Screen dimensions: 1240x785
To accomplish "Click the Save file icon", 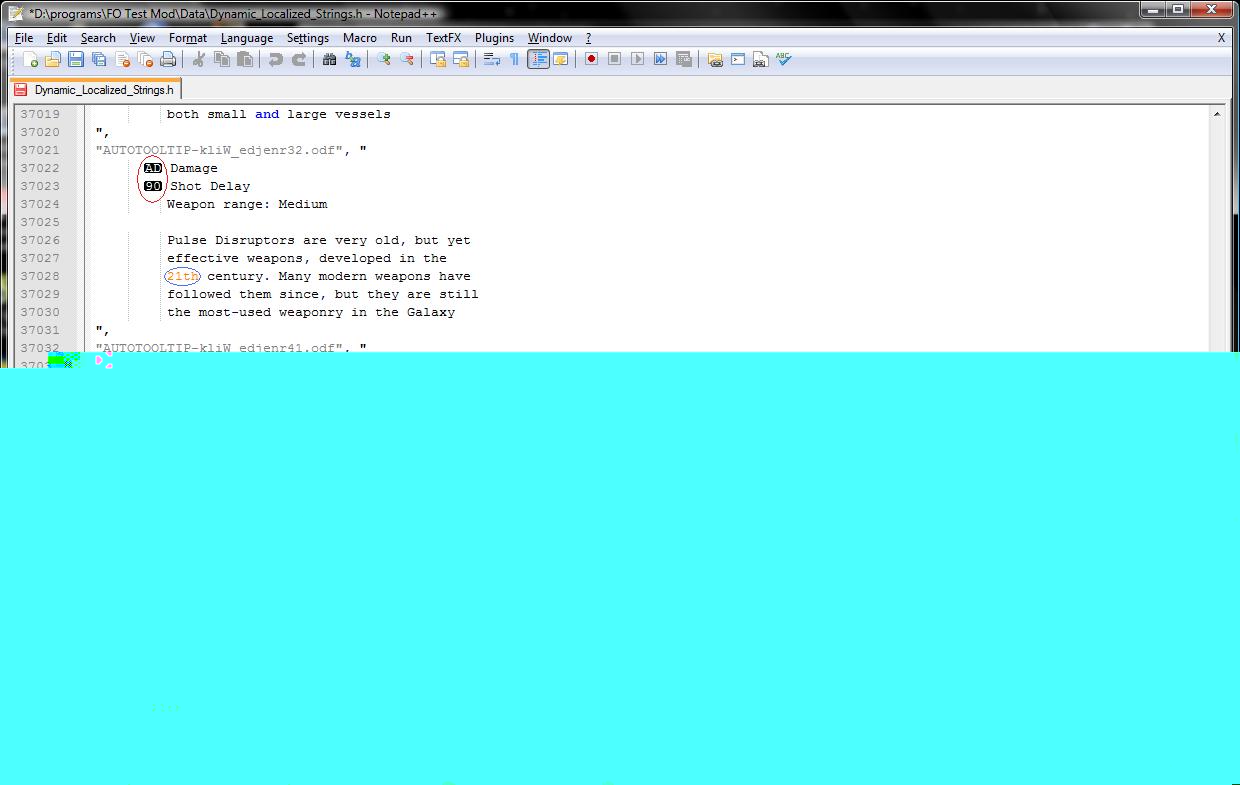I will tap(76, 60).
